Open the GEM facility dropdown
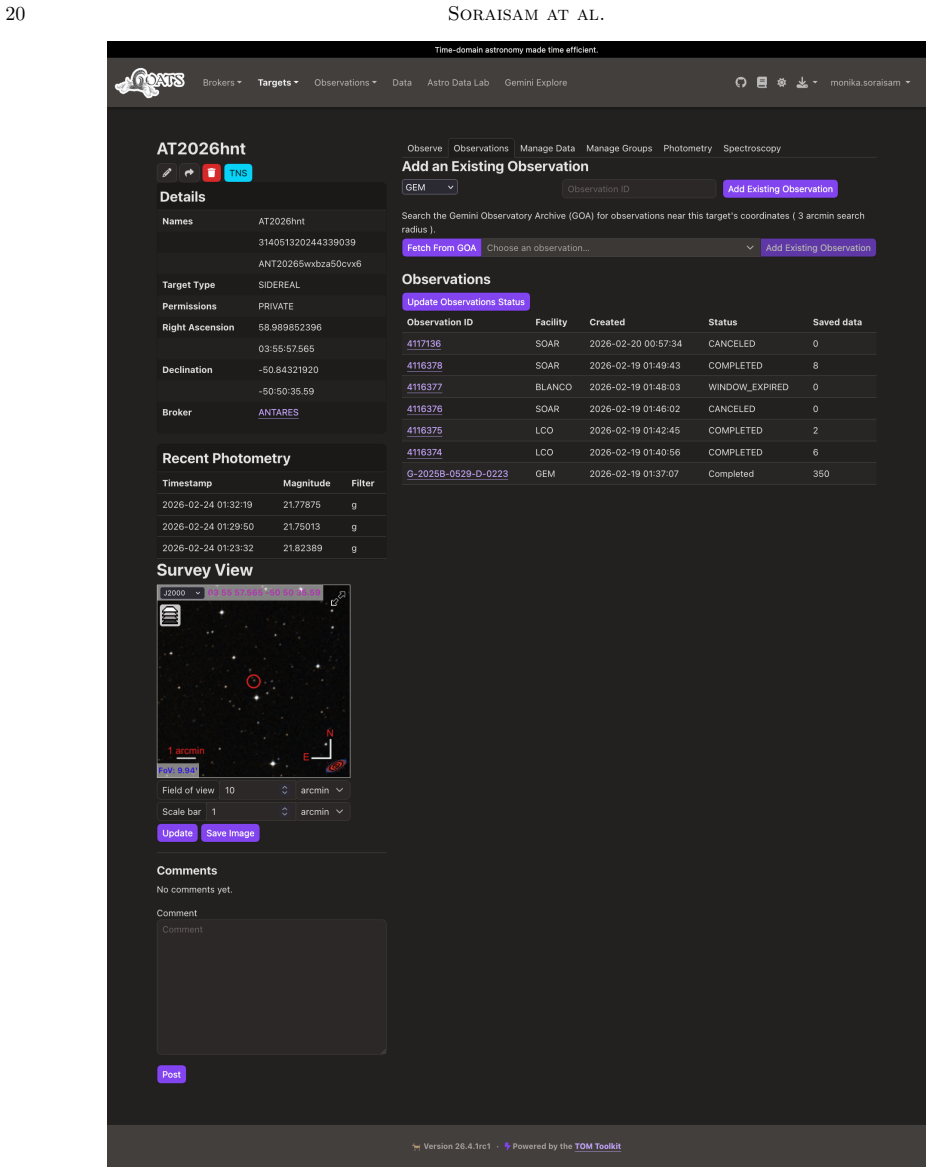The height and width of the screenshot is (1173, 932). (429, 188)
